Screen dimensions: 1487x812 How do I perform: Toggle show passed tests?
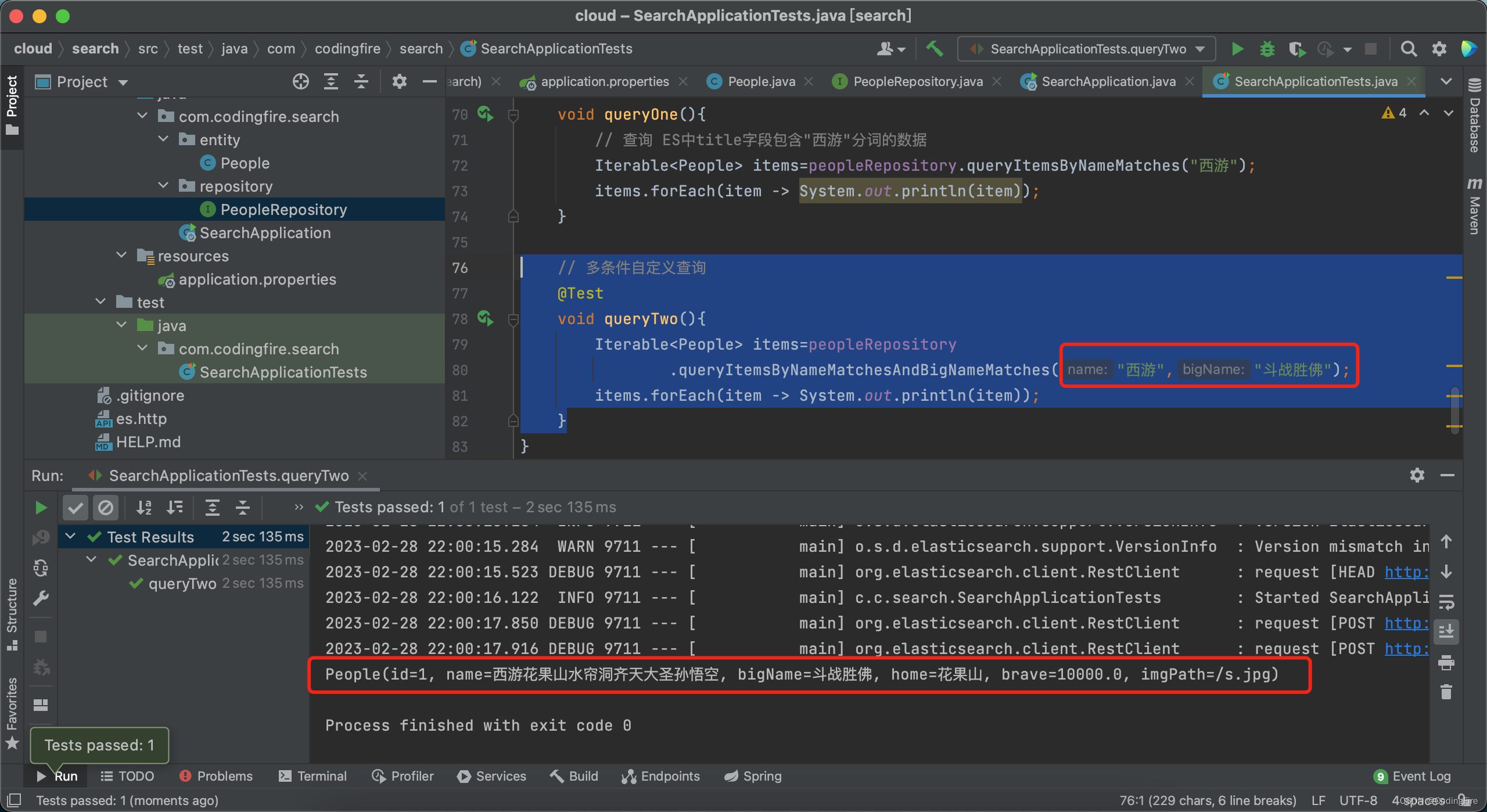pyautogui.click(x=76, y=508)
